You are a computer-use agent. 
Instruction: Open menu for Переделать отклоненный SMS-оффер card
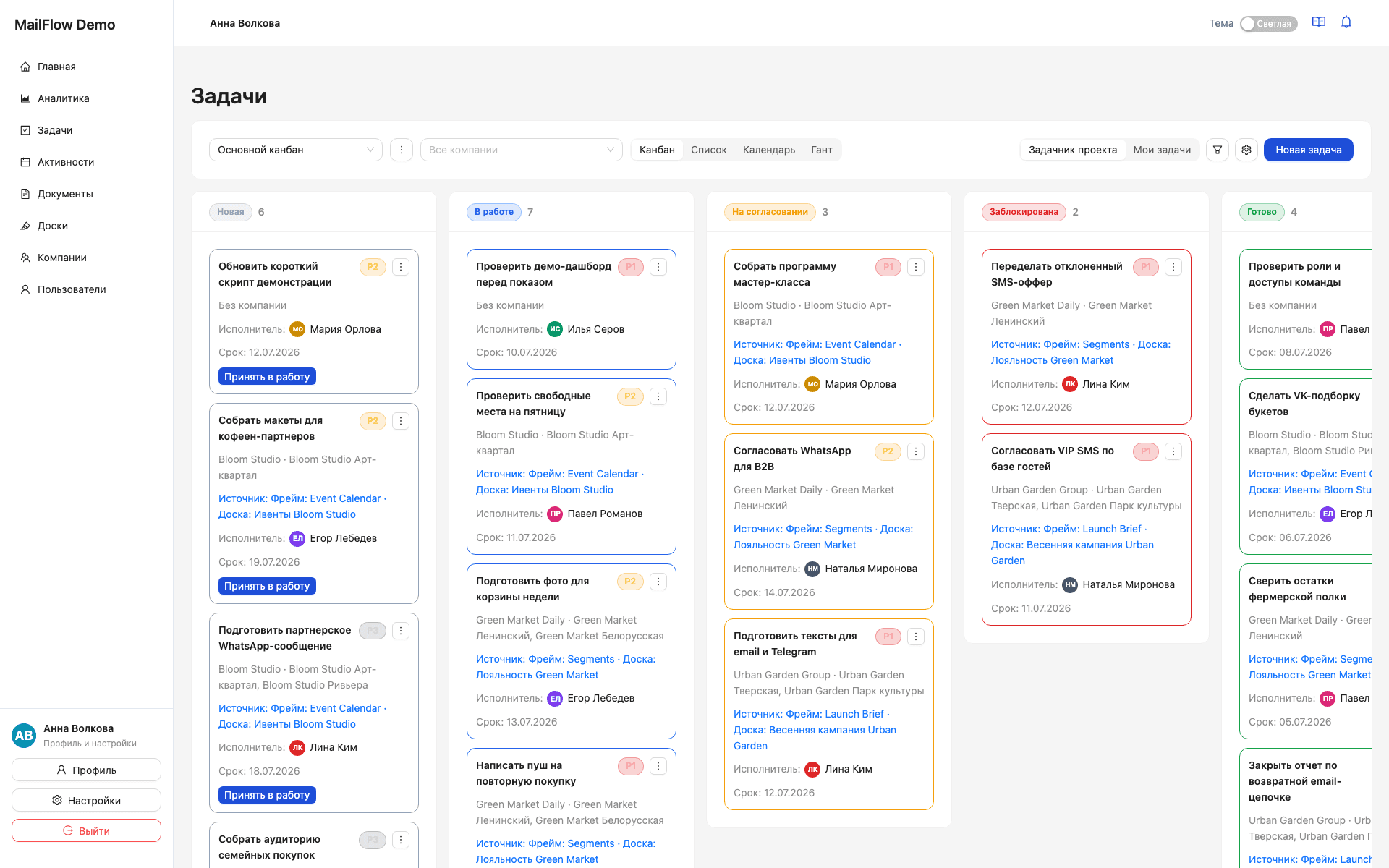click(1173, 267)
